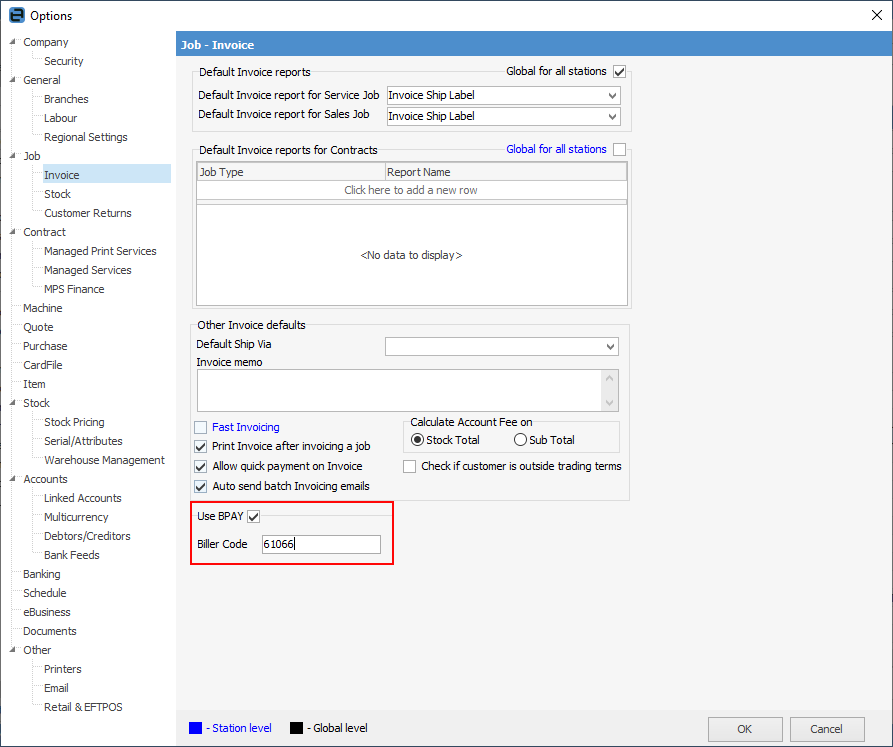Select Stock Total radio button
Screen dimensions: 893x747
(x=417, y=440)
